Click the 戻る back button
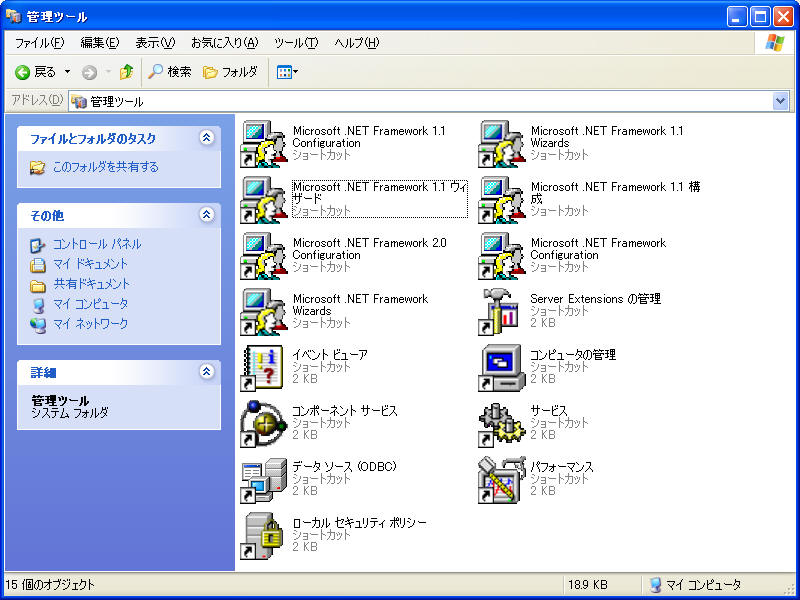 pos(36,72)
